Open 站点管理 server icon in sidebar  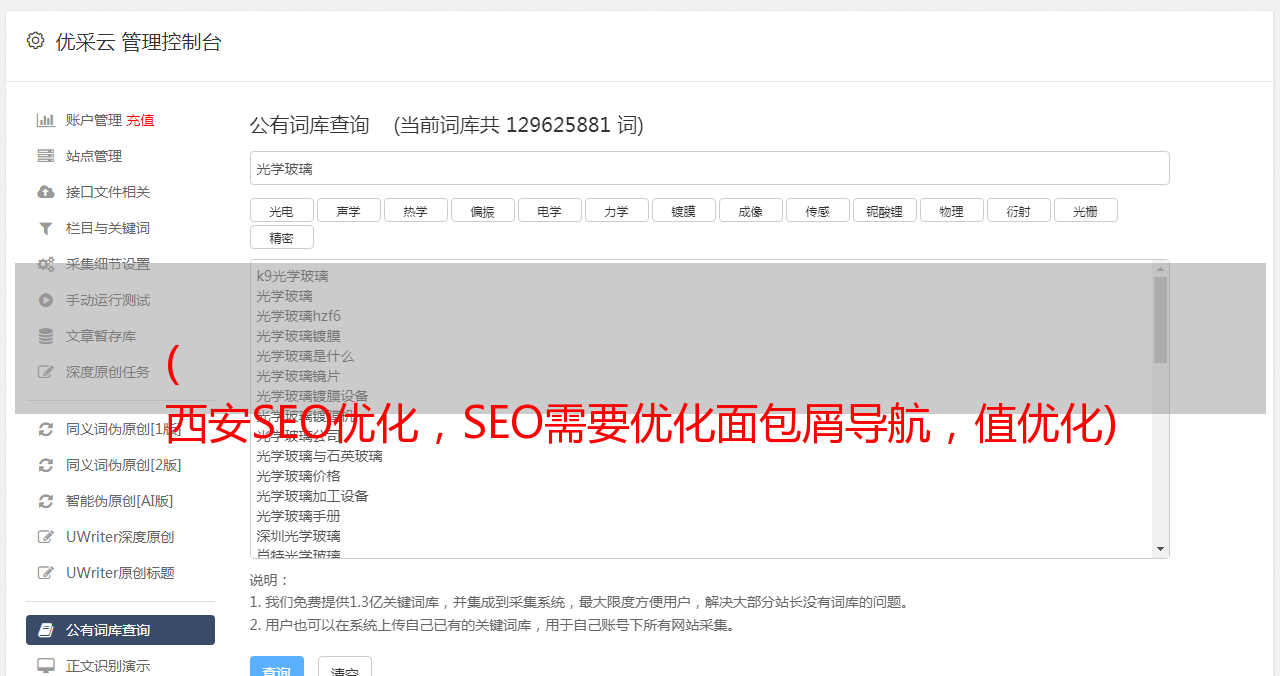tap(46, 156)
